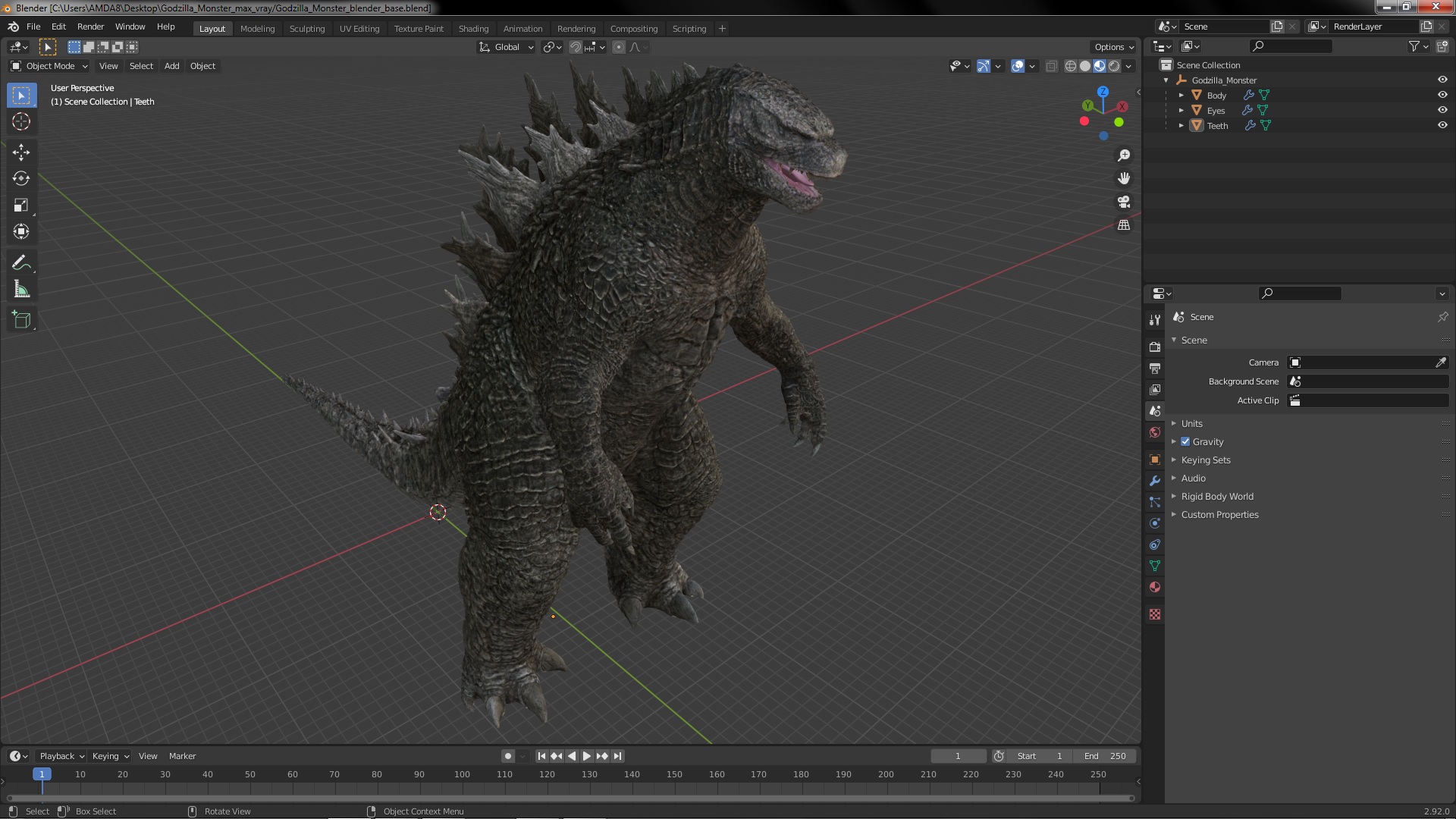1456x819 pixels.
Task: Click the End frame 250 field
Action: tap(1105, 756)
